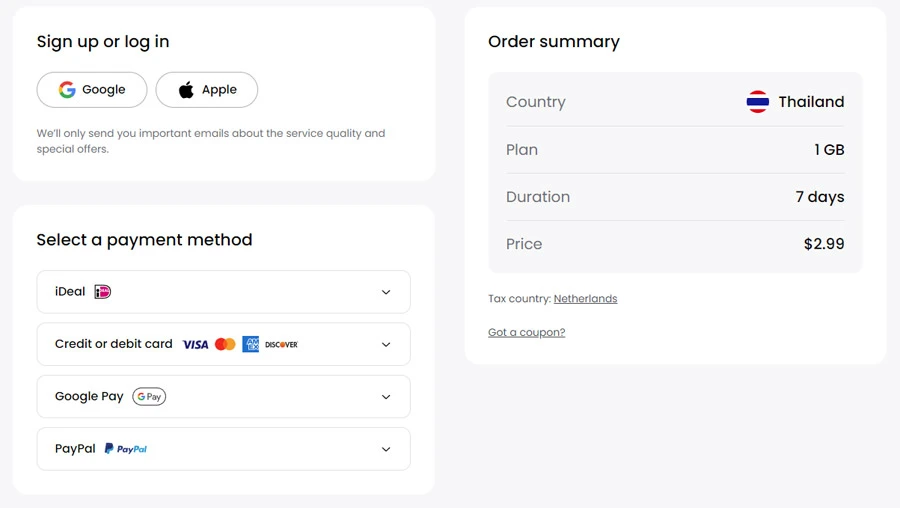Click the 'Got a coupon?' link
Screen dimensions: 900x508
pos(526,332)
